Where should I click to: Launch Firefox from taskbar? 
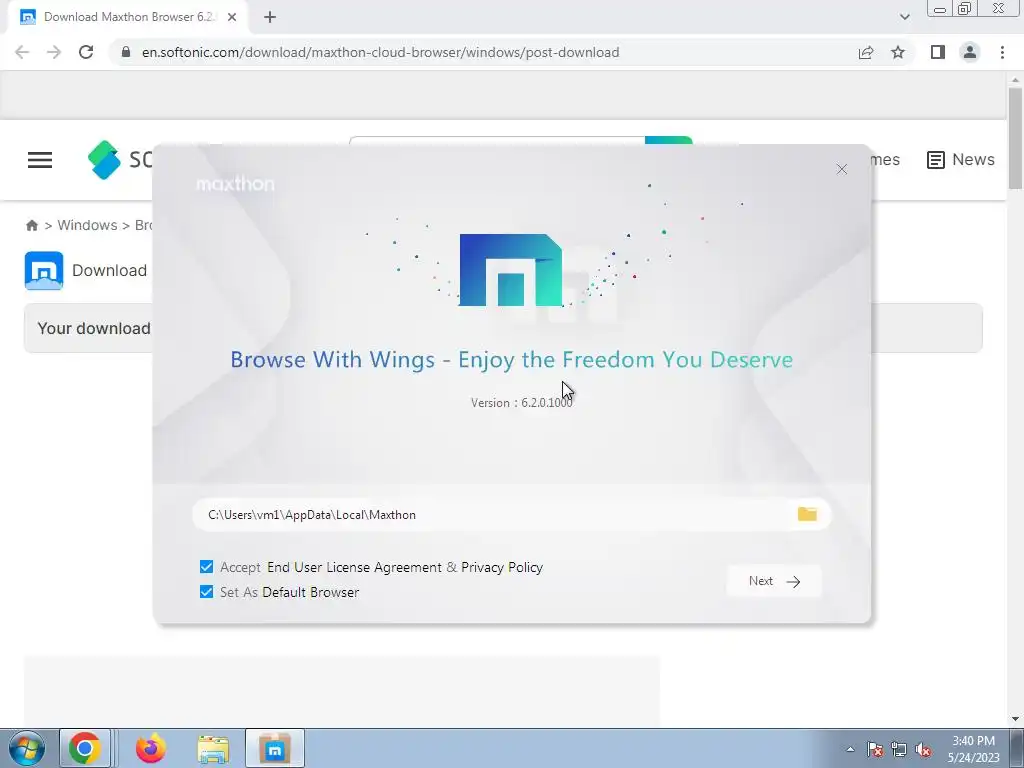151,748
